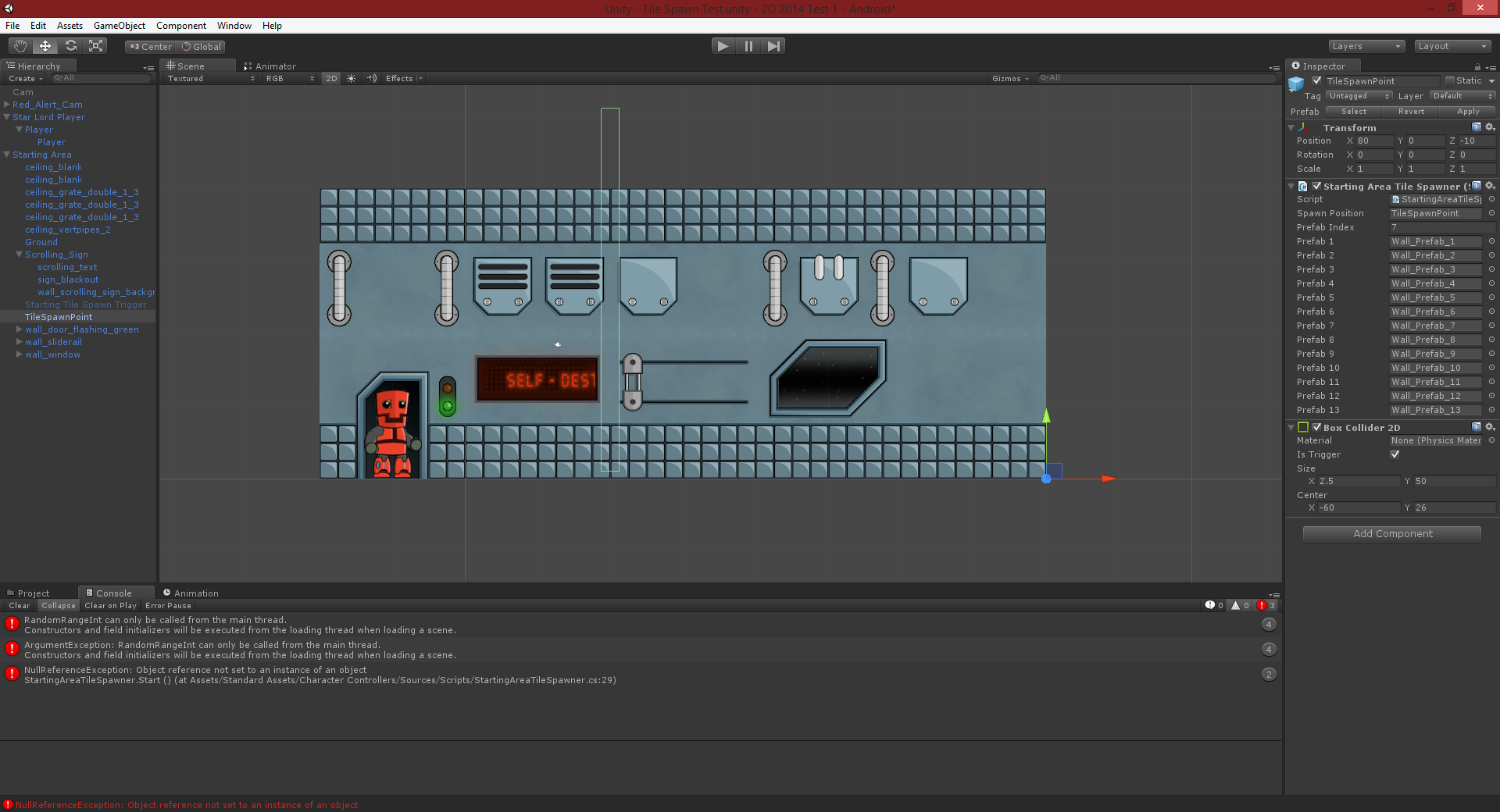Open the Component menu
Screen dimensions: 1500x812
[181, 26]
